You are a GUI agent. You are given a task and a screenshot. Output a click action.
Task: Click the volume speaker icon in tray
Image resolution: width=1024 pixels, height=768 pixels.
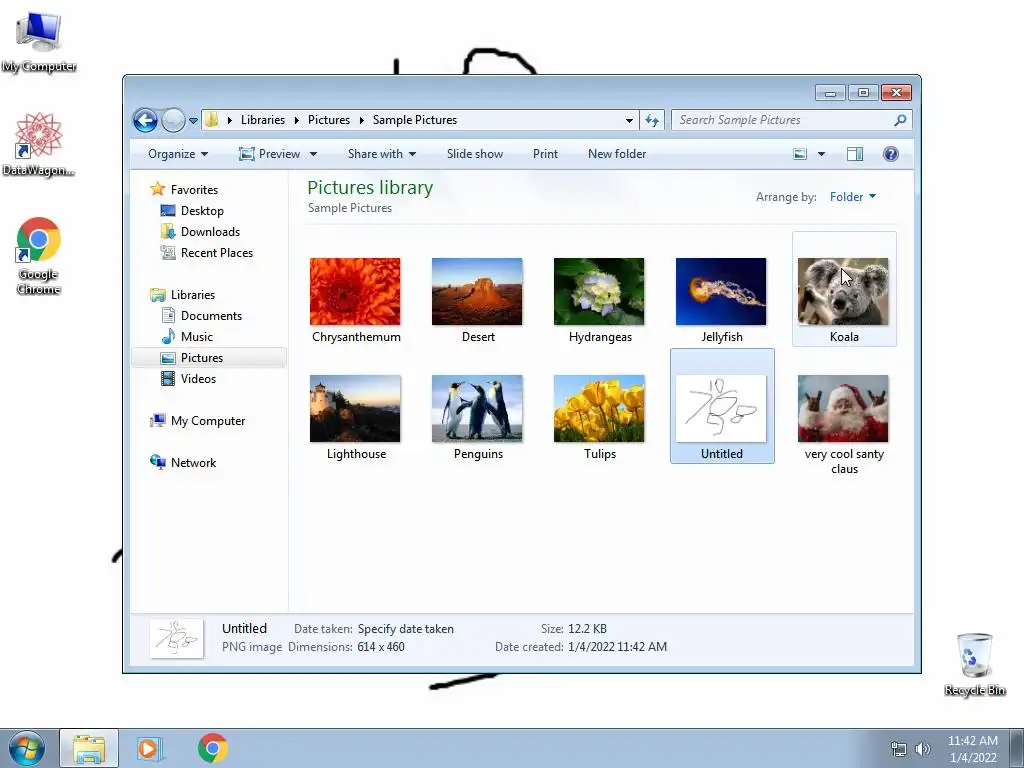922,749
